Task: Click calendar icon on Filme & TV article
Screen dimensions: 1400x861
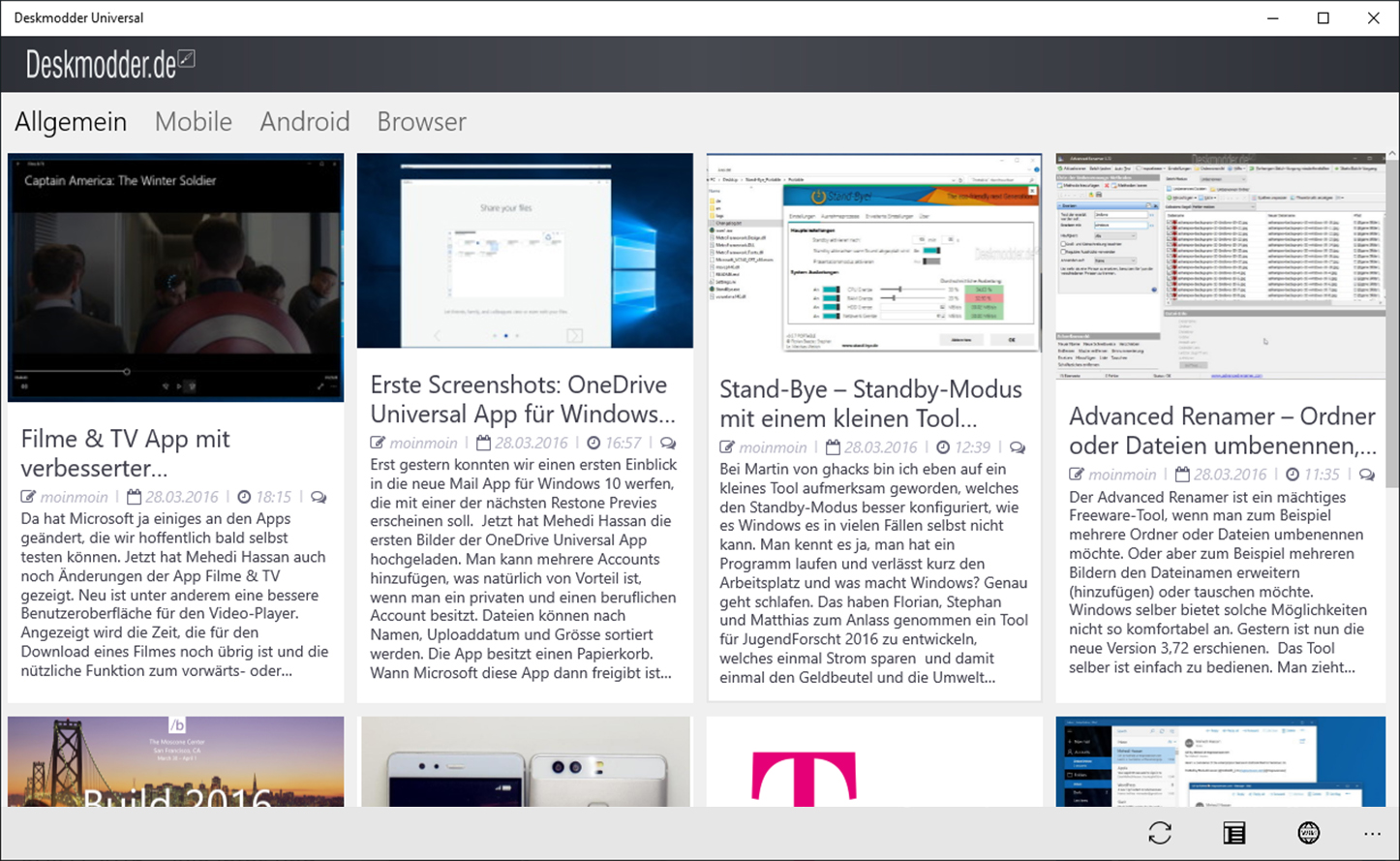Action: click(x=135, y=497)
